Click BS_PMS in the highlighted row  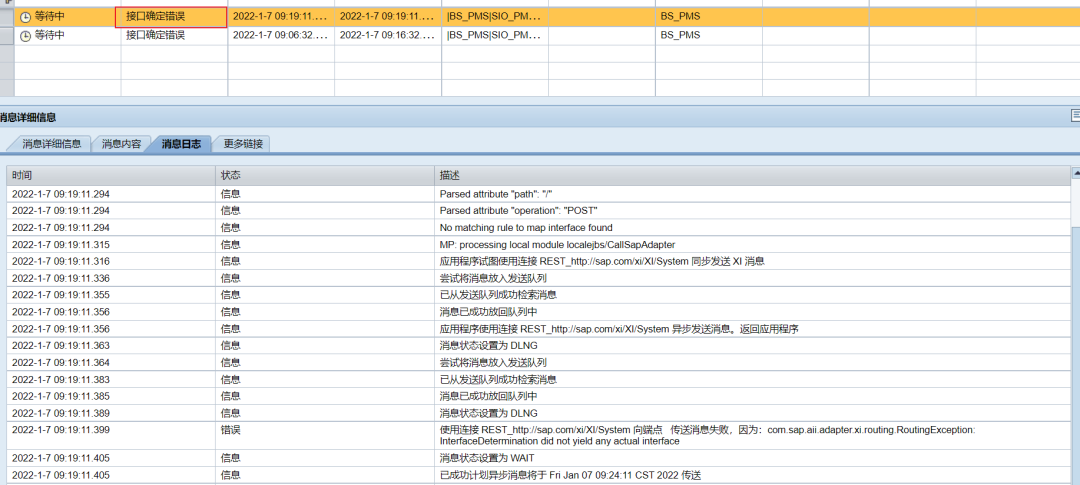[680, 17]
